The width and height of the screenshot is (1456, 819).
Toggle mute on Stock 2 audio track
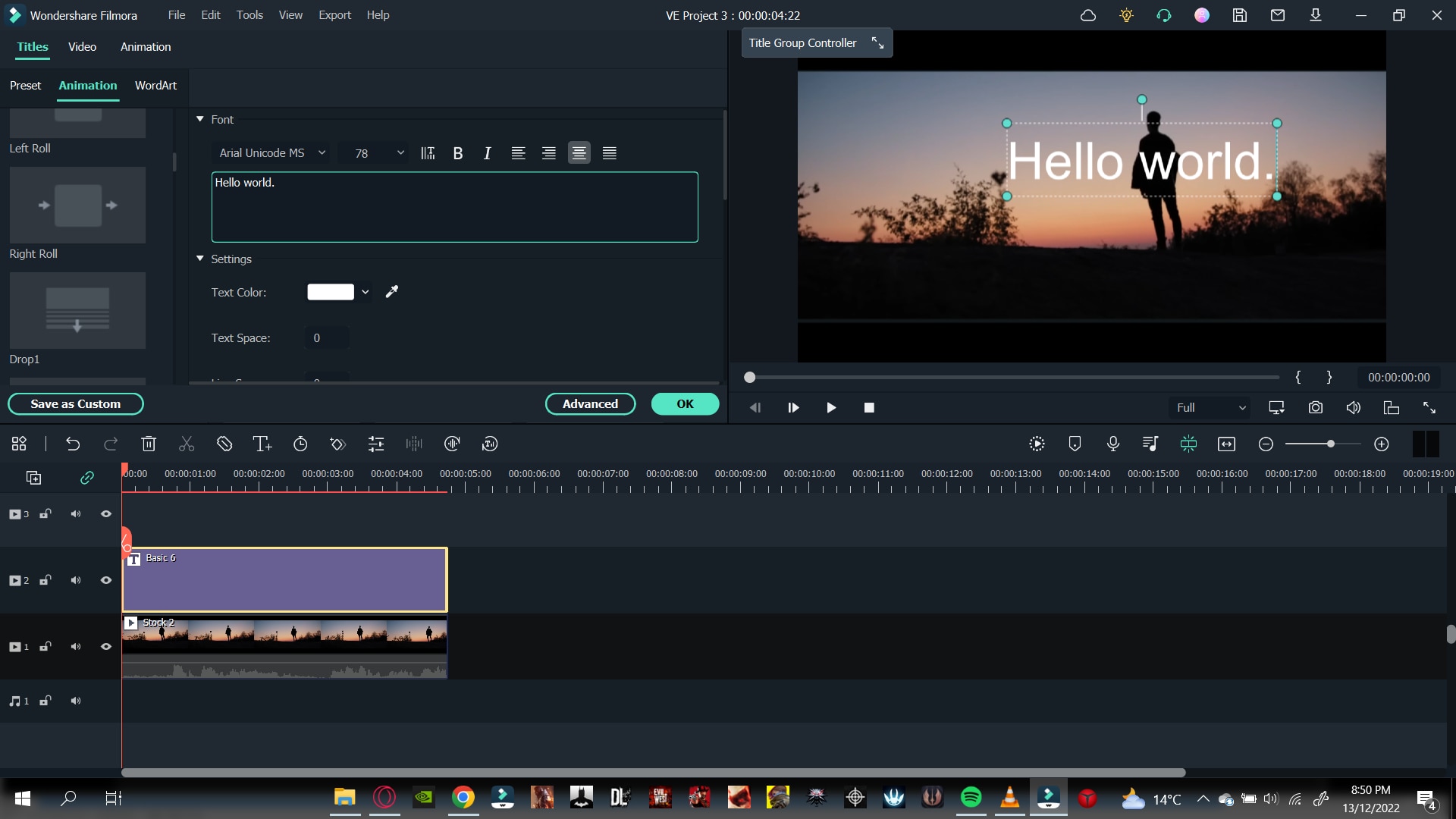(x=75, y=647)
